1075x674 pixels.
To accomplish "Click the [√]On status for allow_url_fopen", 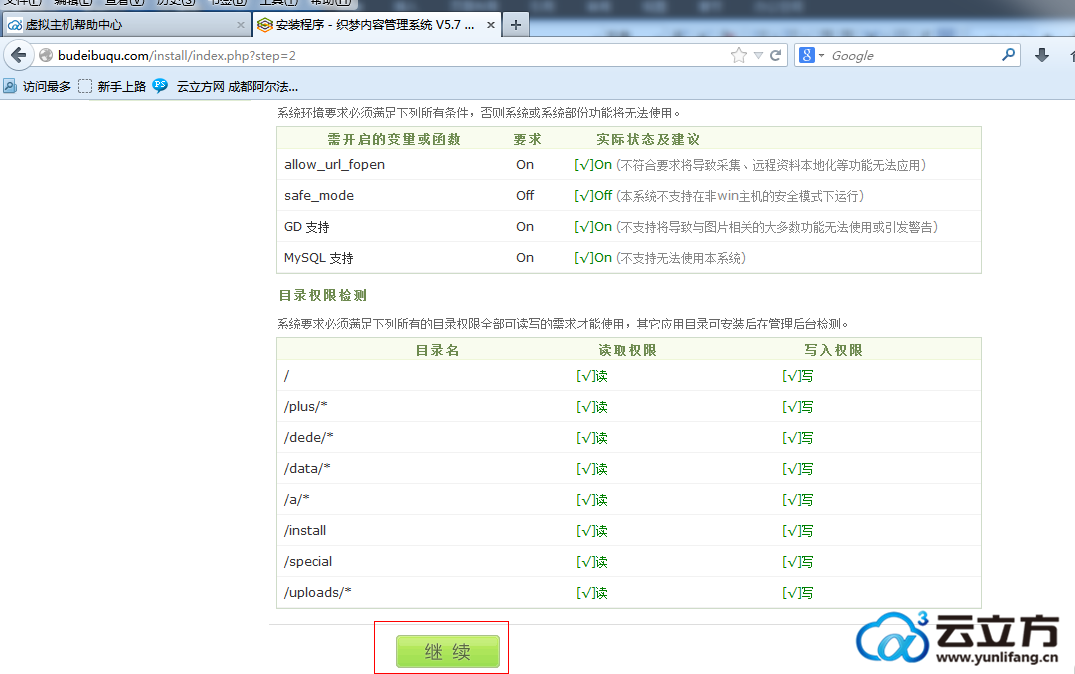I will coord(593,165).
